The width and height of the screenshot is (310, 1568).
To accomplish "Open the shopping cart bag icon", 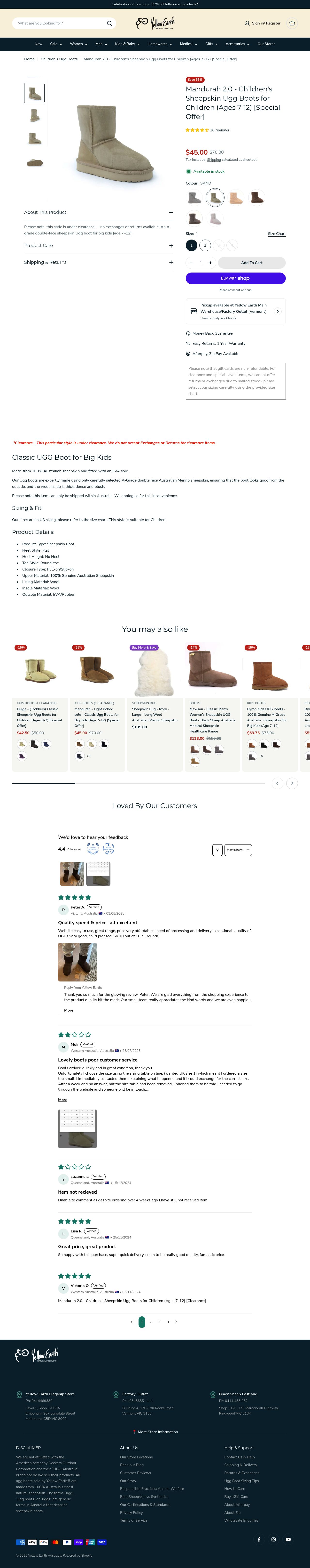I will coord(292,23).
